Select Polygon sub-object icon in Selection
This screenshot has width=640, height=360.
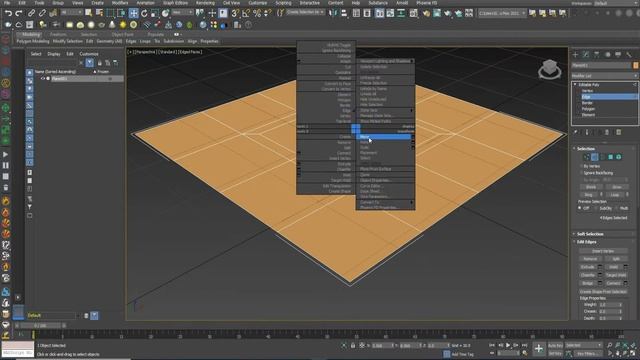click(611, 157)
